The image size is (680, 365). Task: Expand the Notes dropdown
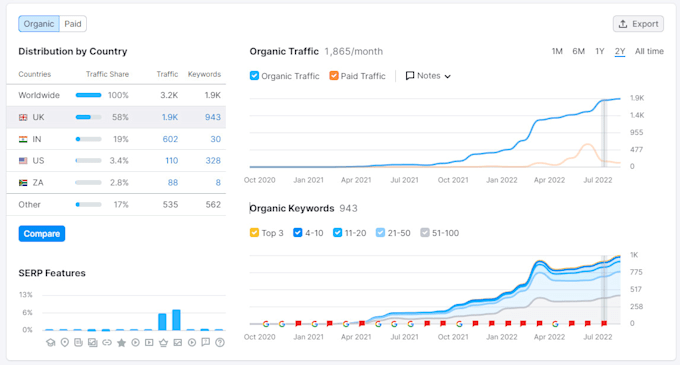(x=428, y=76)
